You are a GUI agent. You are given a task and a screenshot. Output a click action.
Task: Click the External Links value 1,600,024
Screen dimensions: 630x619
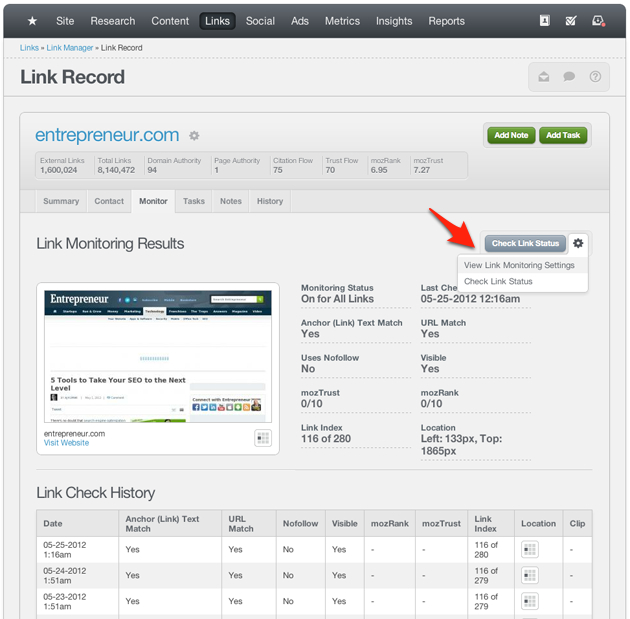pyautogui.click(x=58, y=170)
